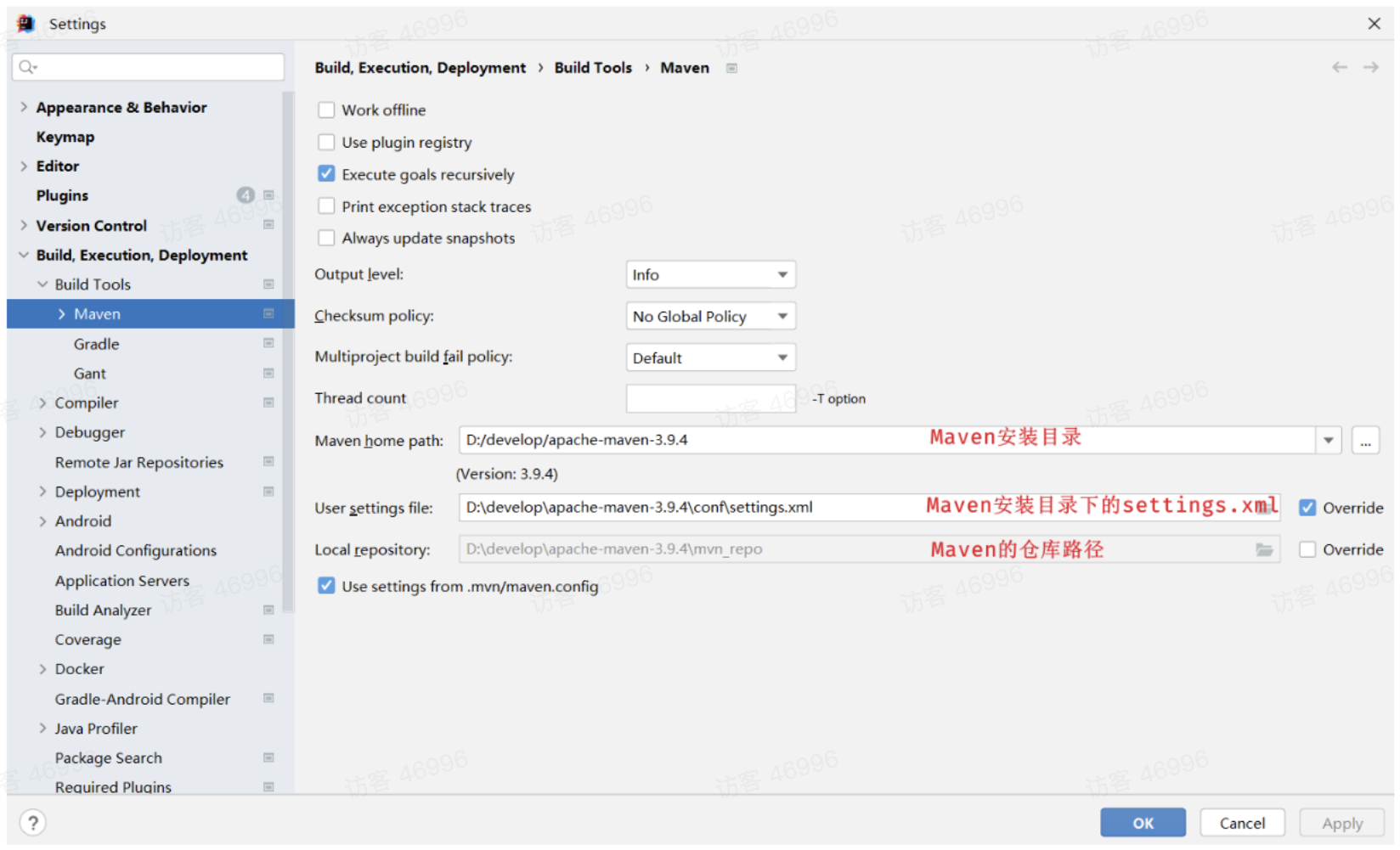Click the search icon in settings search
The width and height of the screenshot is (1400, 850).
point(27,67)
